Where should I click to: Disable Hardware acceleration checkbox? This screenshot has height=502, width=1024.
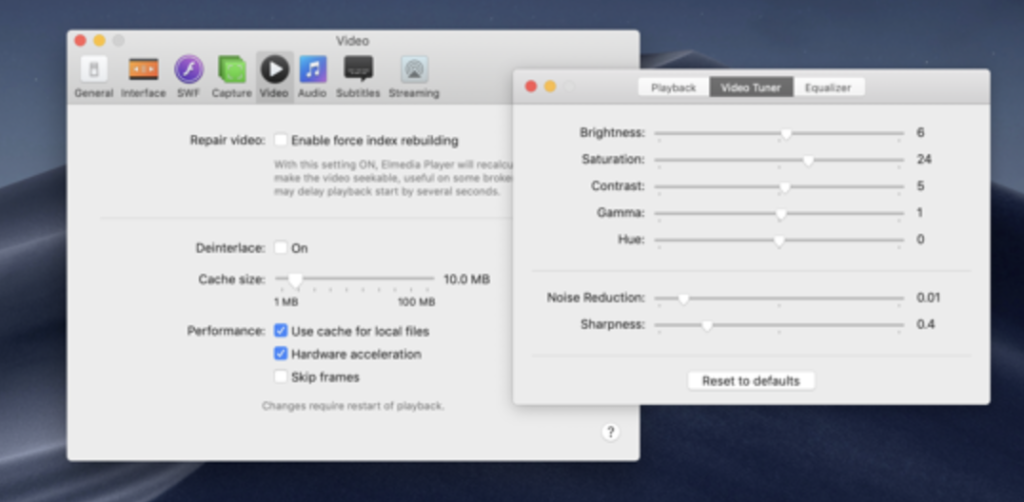[x=280, y=354]
